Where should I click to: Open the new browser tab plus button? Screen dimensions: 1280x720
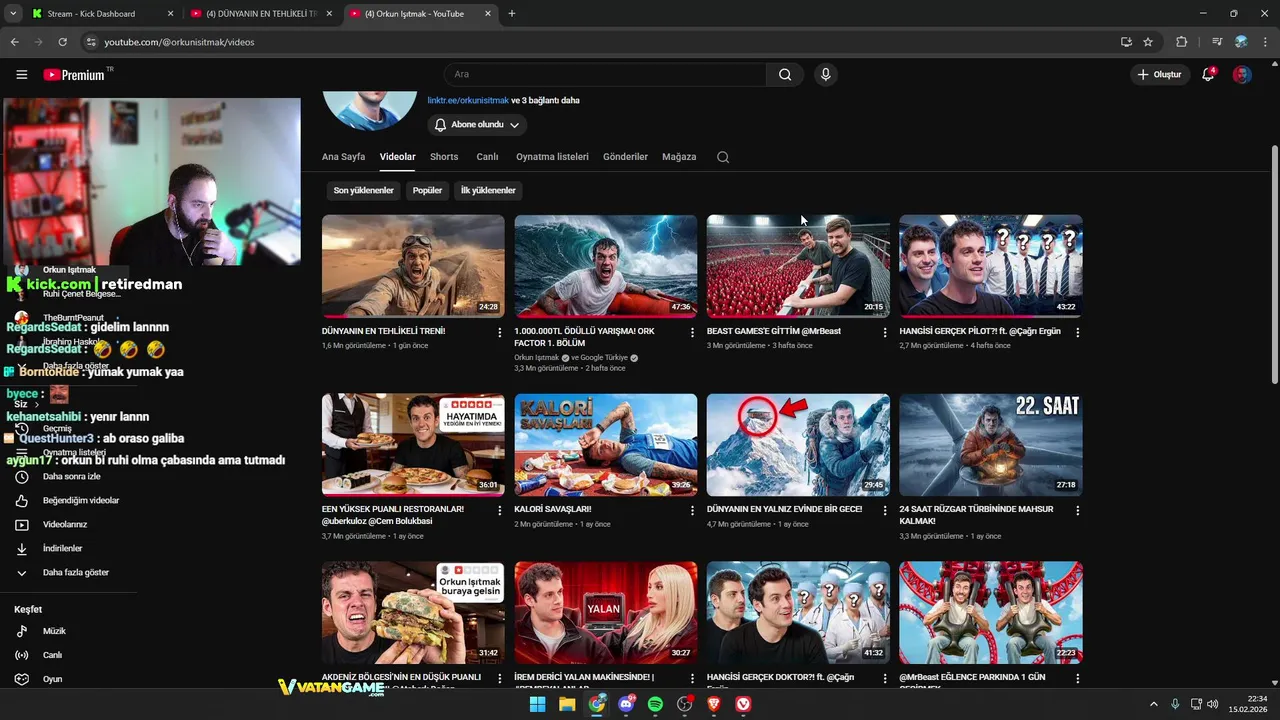pos(512,14)
